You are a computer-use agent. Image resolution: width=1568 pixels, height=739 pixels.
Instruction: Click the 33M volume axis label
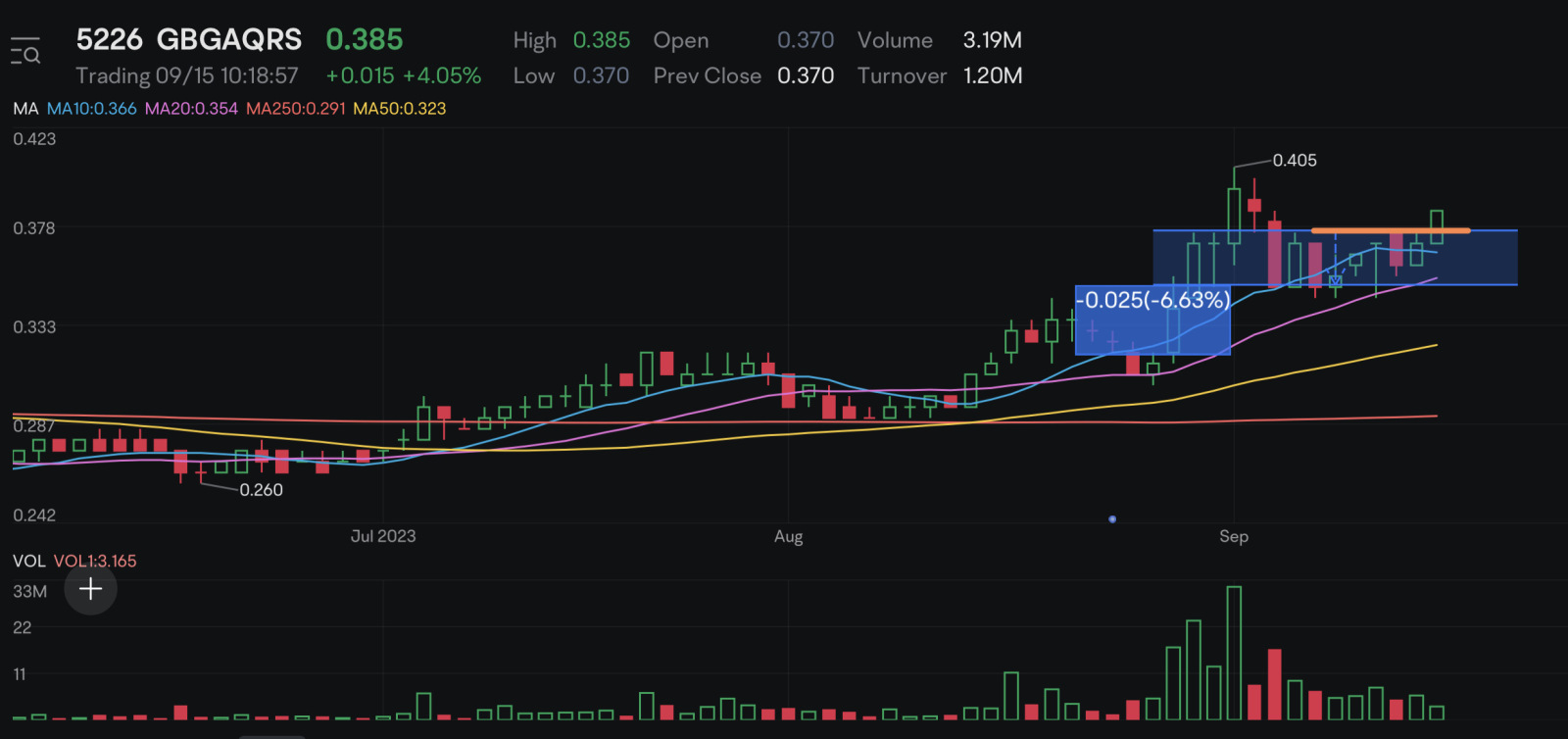click(x=29, y=591)
